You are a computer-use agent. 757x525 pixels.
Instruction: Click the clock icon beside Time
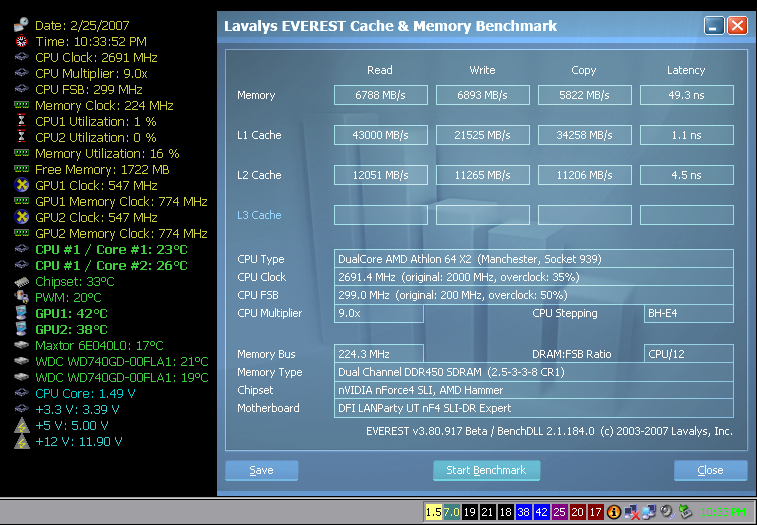21,41
